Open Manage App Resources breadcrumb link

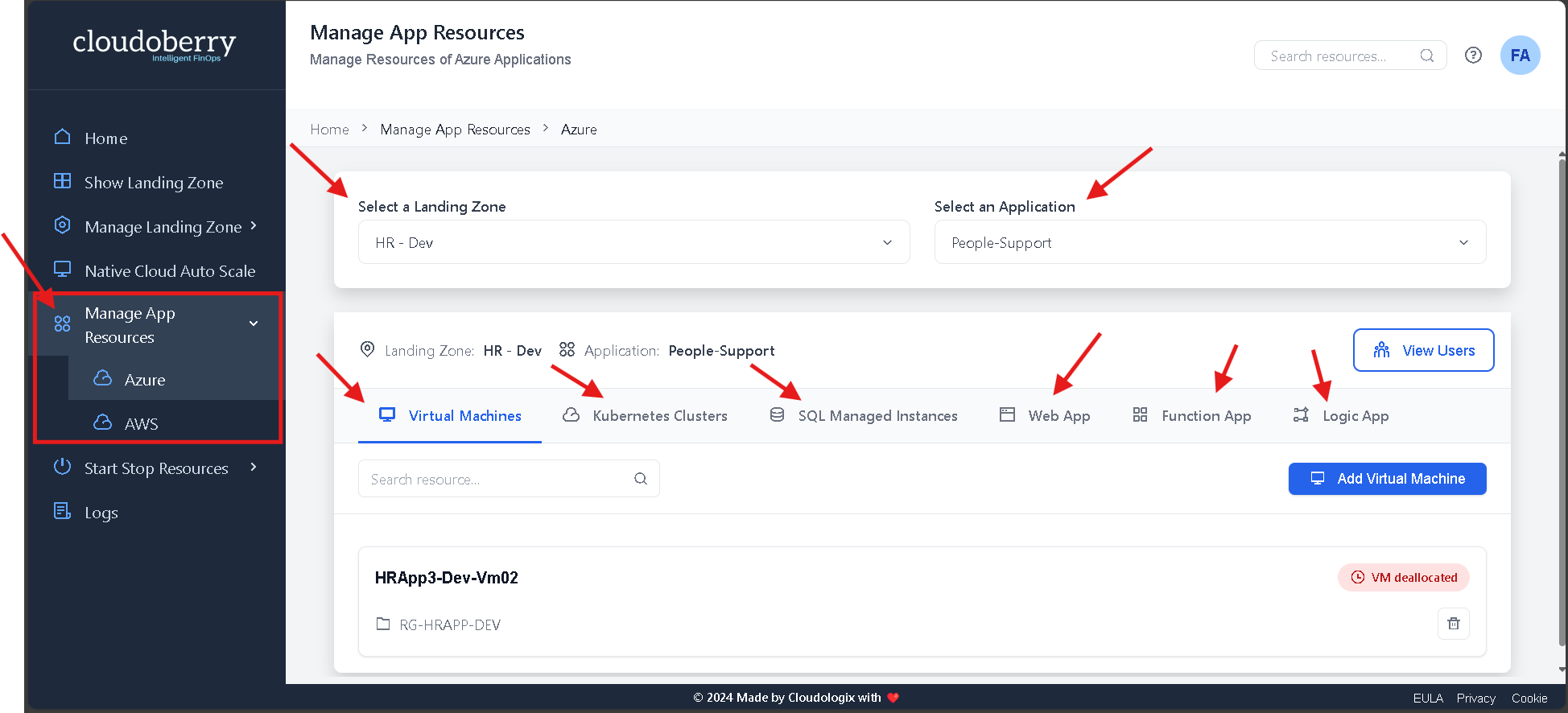click(456, 130)
